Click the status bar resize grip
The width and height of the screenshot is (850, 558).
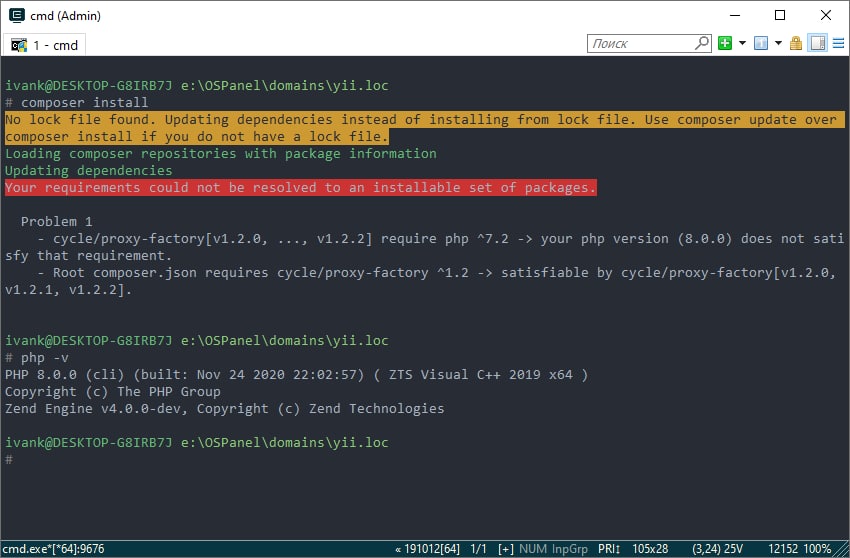coord(842,549)
